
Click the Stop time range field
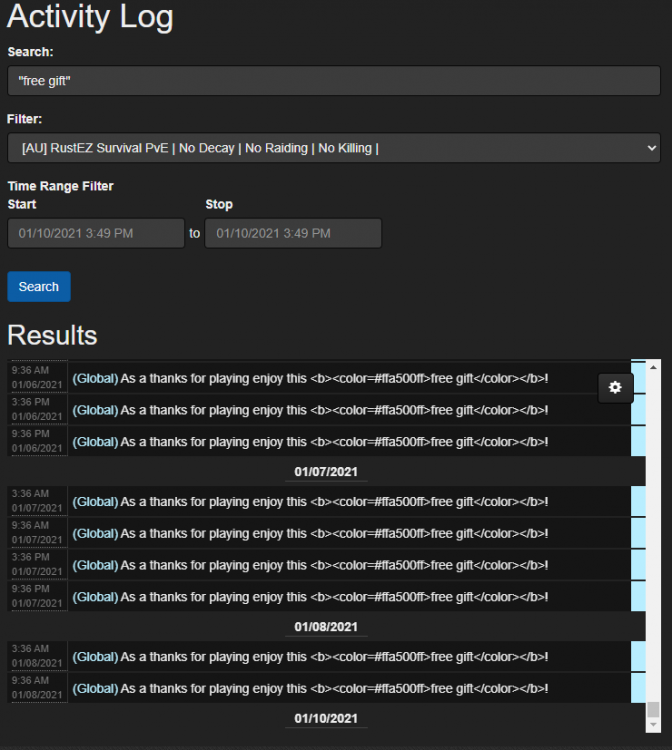tap(293, 233)
